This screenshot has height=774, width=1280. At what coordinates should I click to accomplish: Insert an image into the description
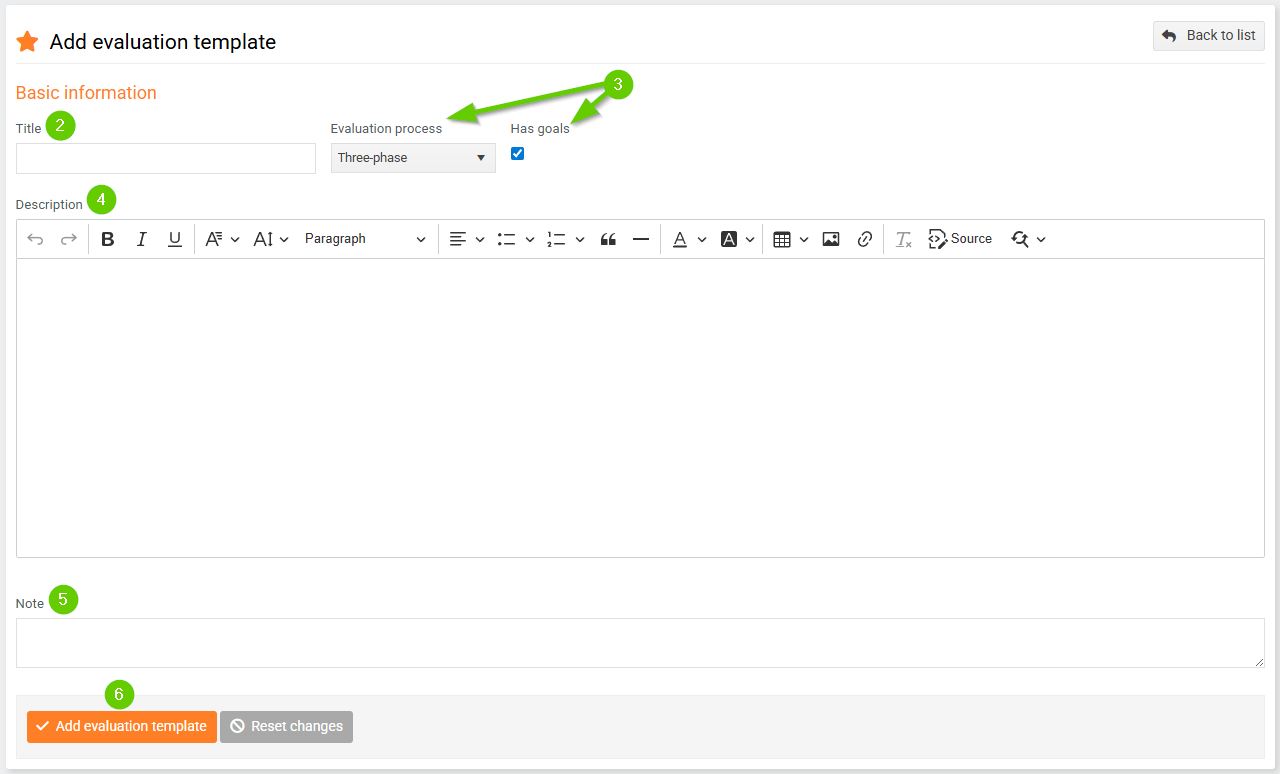[x=831, y=239]
